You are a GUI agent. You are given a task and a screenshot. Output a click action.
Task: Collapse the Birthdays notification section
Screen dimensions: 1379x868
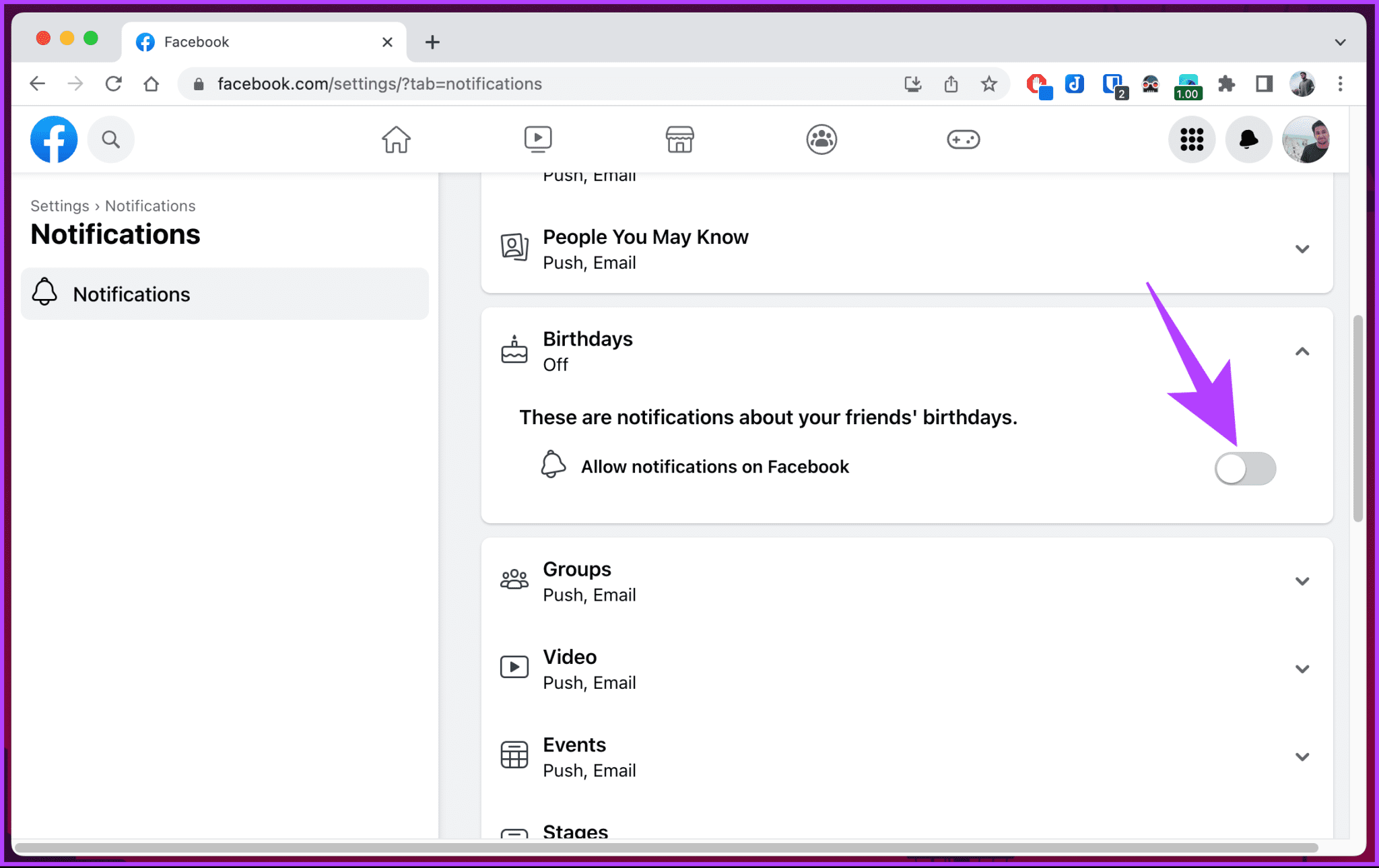pos(1302,352)
